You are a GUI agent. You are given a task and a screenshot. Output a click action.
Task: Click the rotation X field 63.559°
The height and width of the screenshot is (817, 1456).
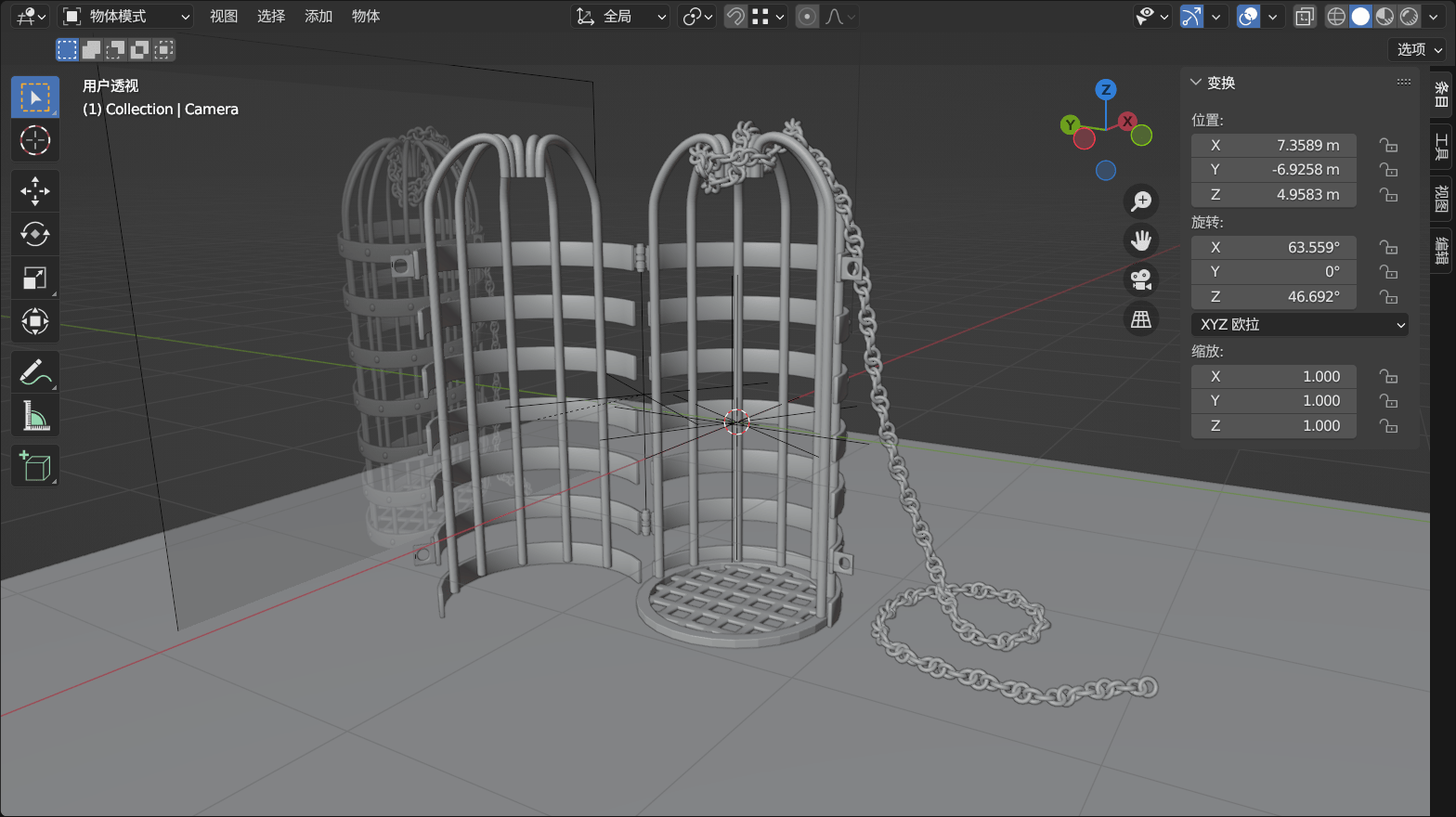tap(1274, 247)
